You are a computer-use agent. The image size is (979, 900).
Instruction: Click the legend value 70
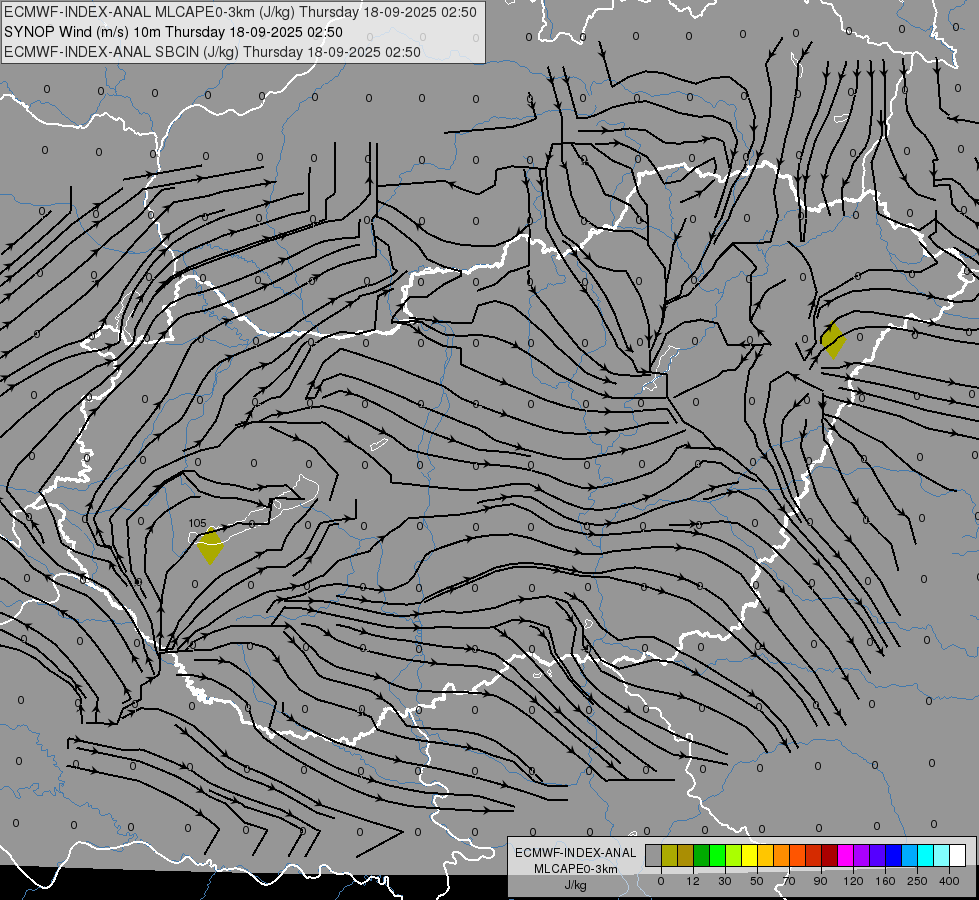tap(789, 881)
